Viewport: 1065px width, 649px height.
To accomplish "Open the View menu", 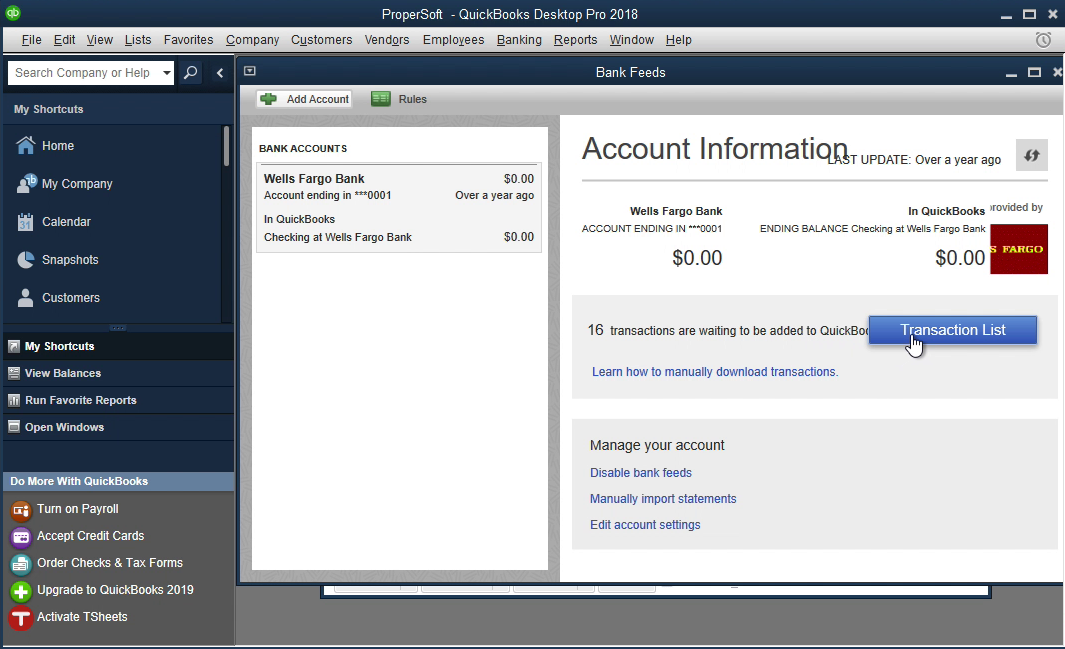I will [x=99, y=40].
